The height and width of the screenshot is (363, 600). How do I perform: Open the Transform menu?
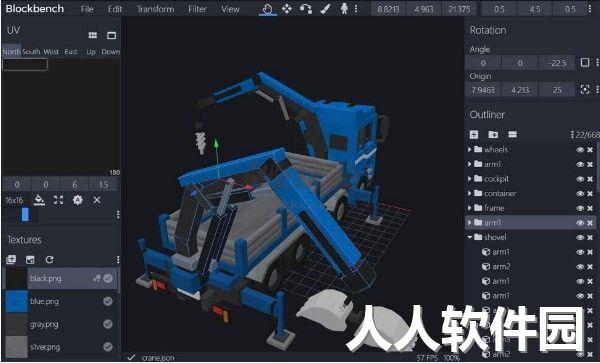(155, 9)
